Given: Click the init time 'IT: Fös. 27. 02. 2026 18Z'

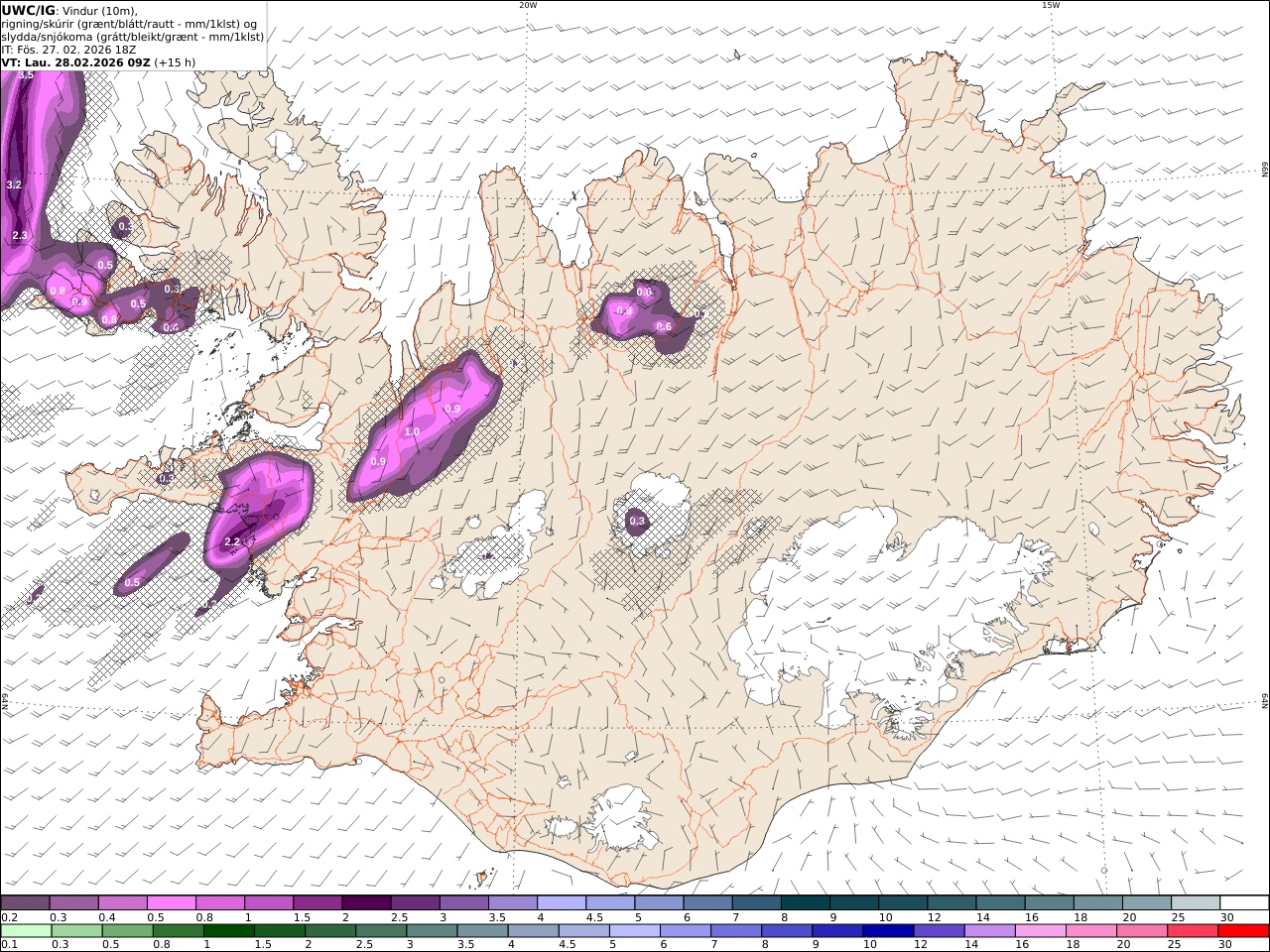Looking at the screenshot, I should 68,50.
